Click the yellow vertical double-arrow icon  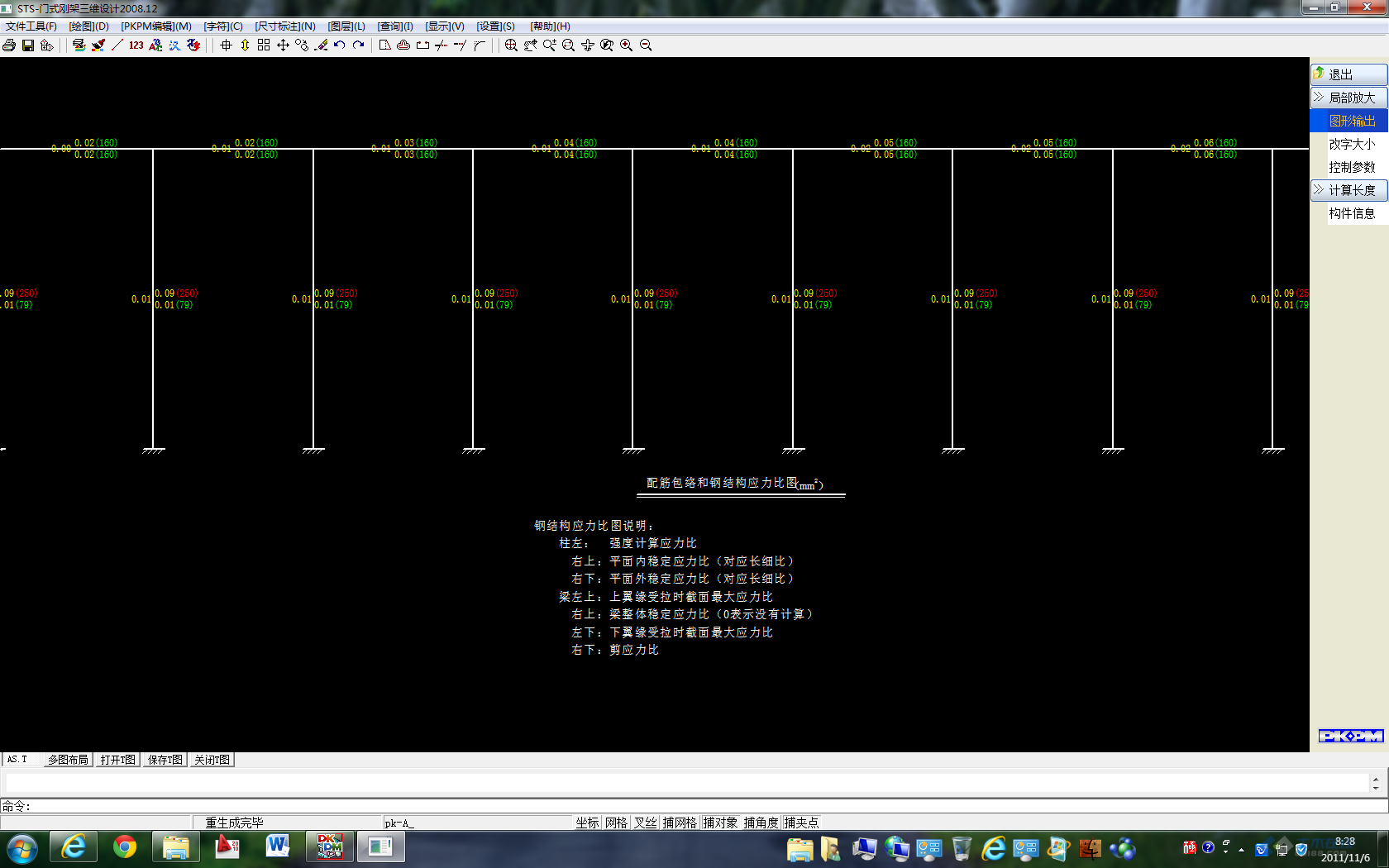point(245,45)
